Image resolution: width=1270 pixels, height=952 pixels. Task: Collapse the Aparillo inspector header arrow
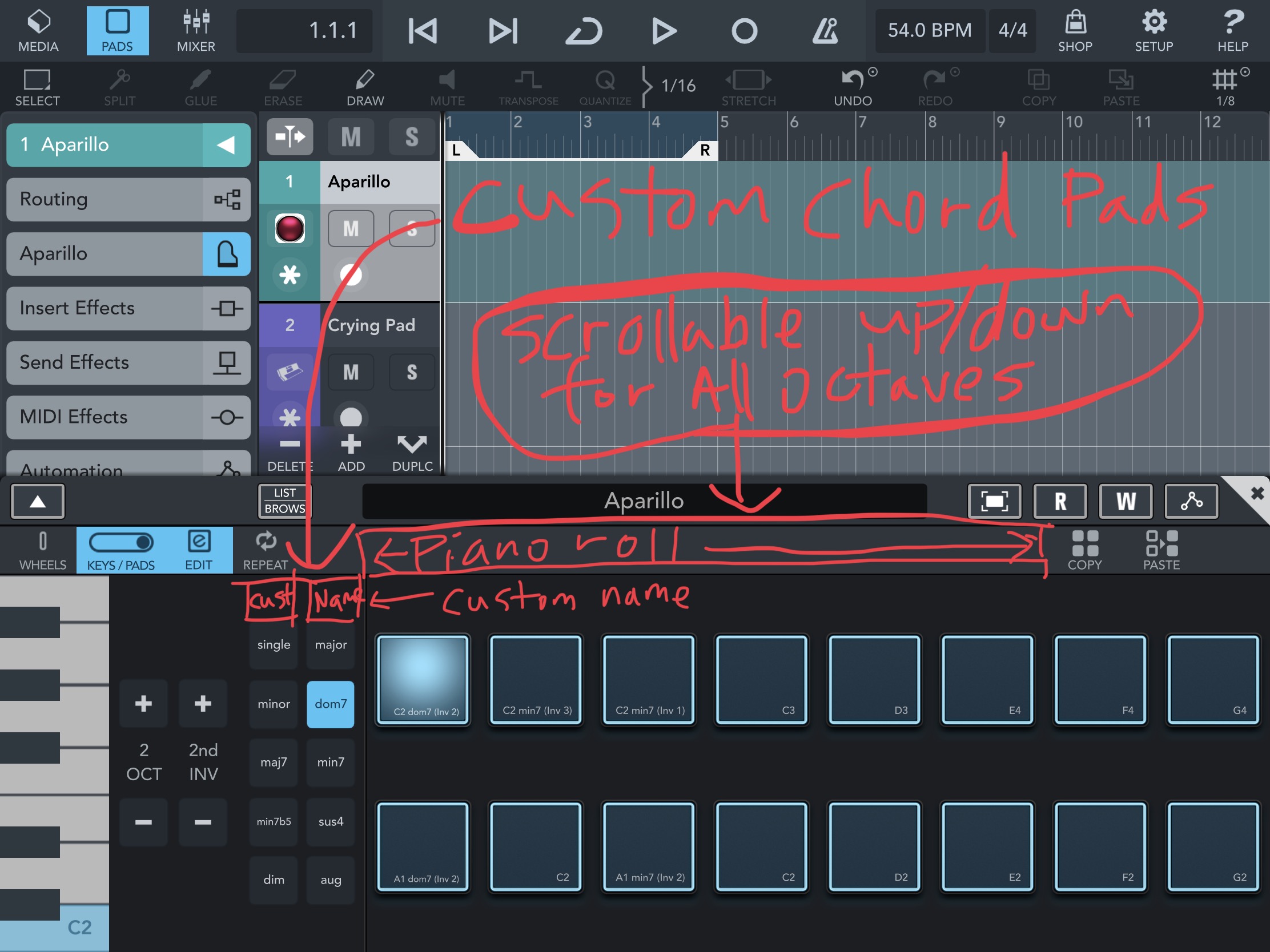[226, 145]
